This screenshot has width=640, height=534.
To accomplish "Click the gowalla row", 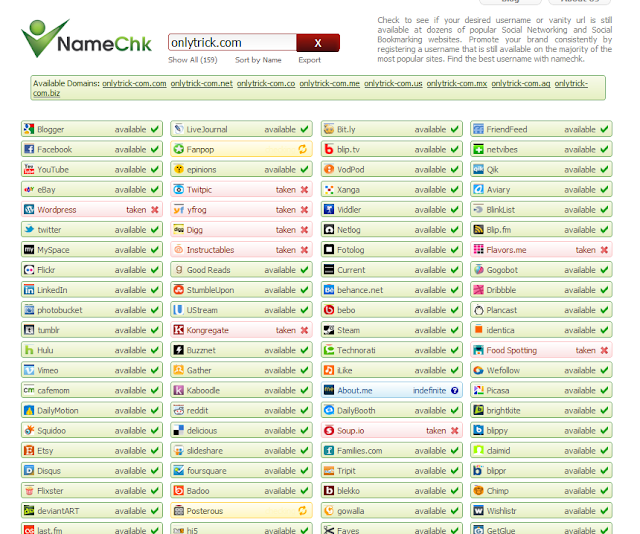I will click(391, 510).
